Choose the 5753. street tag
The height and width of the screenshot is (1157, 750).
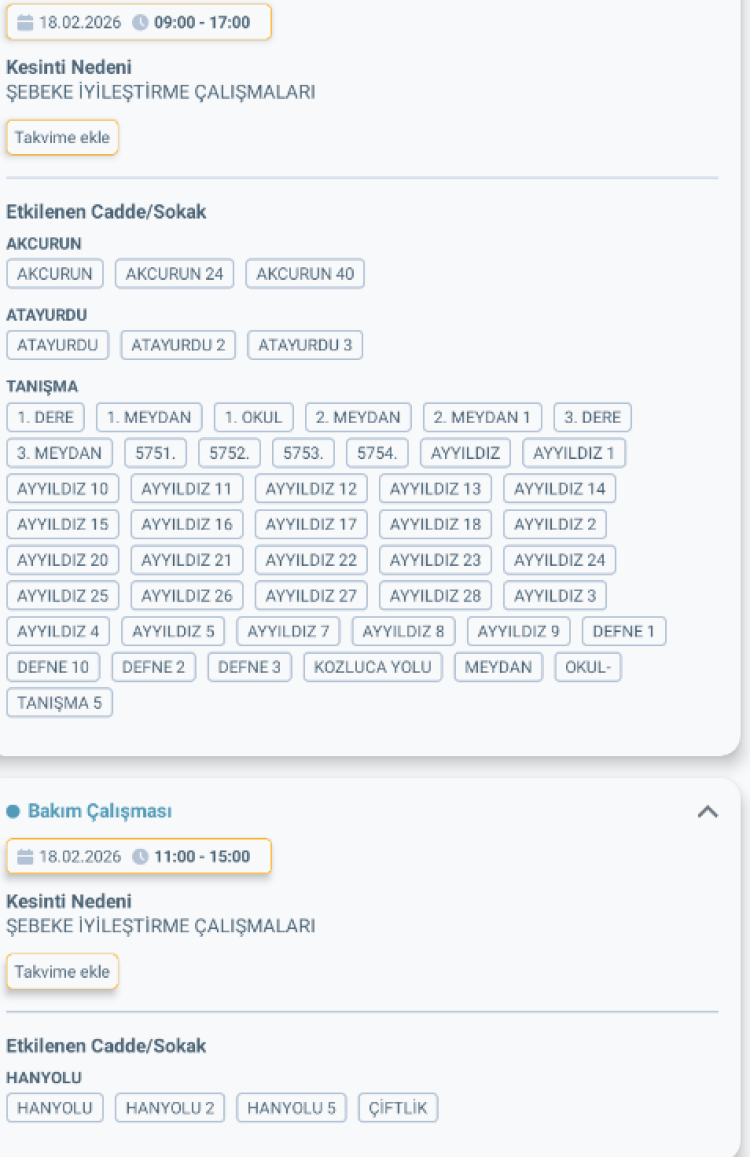(x=303, y=453)
